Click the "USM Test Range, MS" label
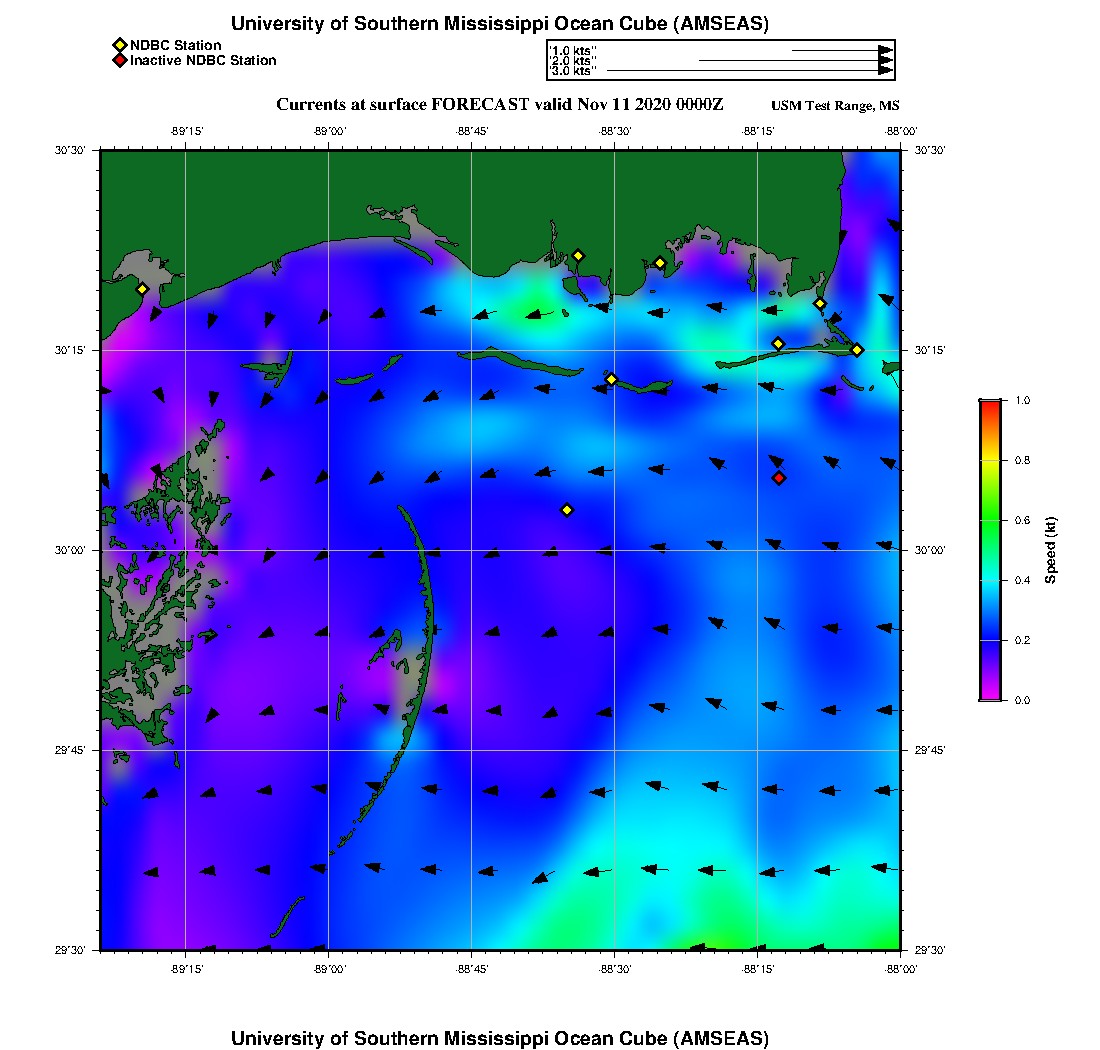 [835, 106]
